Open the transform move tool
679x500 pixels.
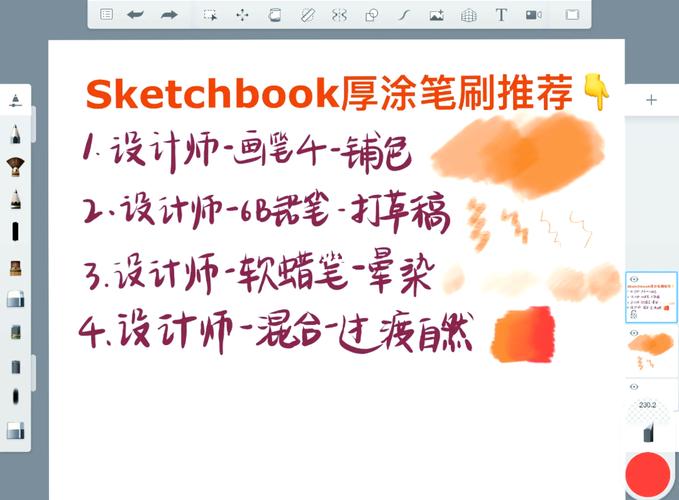pos(242,15)
